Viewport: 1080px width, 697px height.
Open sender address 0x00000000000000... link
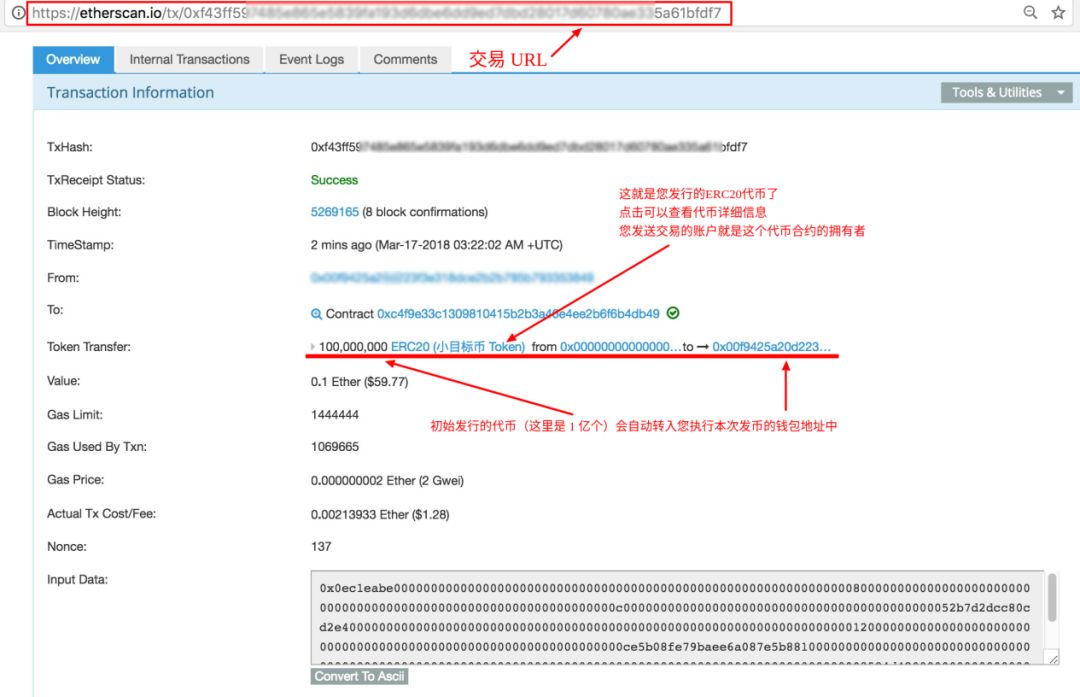coord(620,347)
